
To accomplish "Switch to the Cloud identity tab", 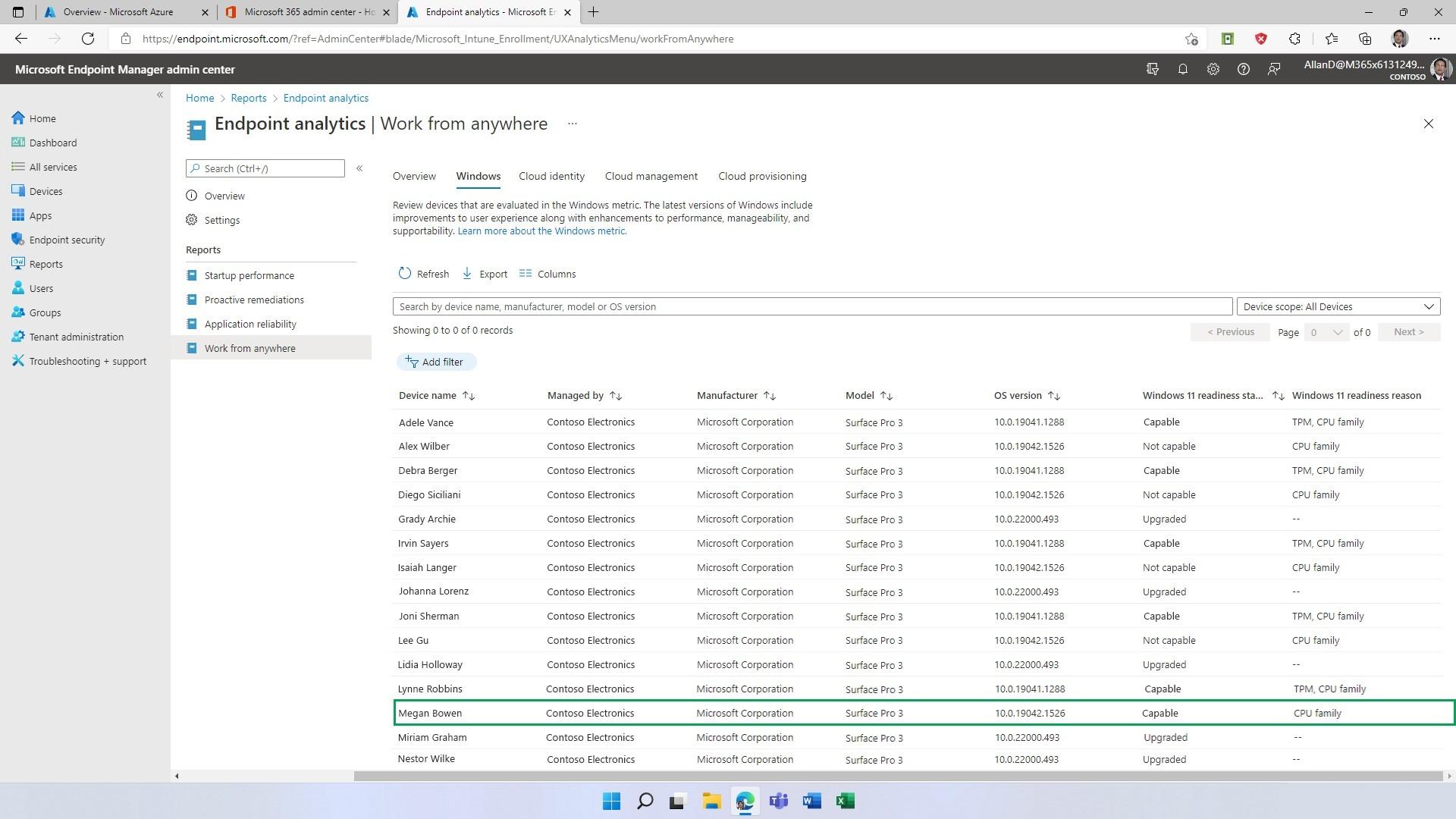I will 551,176.
